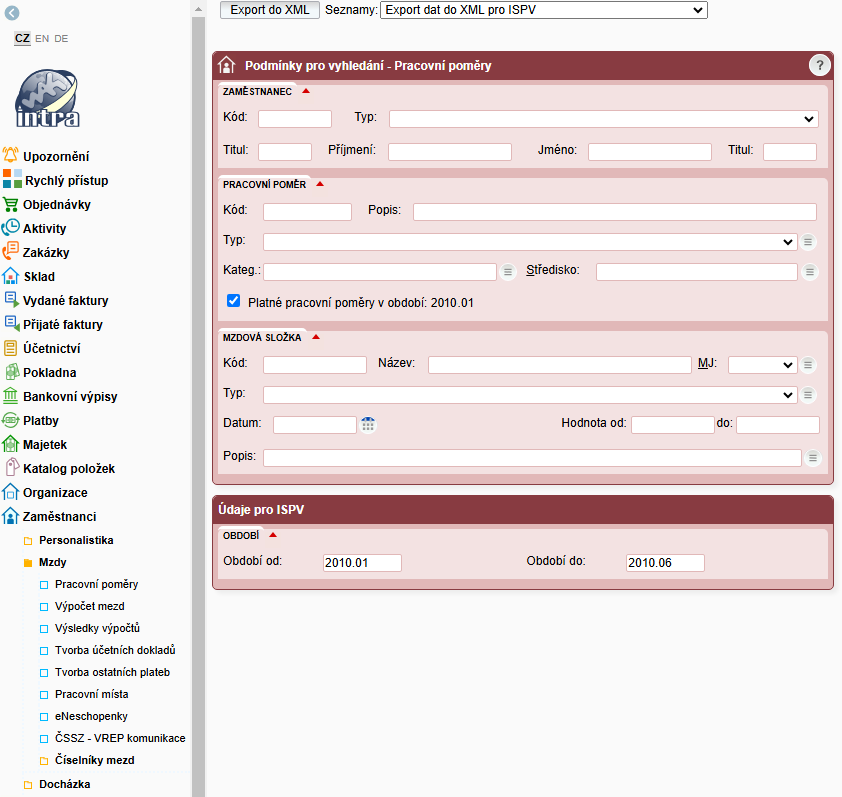Collapse the Zaměstnanec section triangle
Image resolution: width=842 pixels, height=797 pixels.
coord(306,91)
